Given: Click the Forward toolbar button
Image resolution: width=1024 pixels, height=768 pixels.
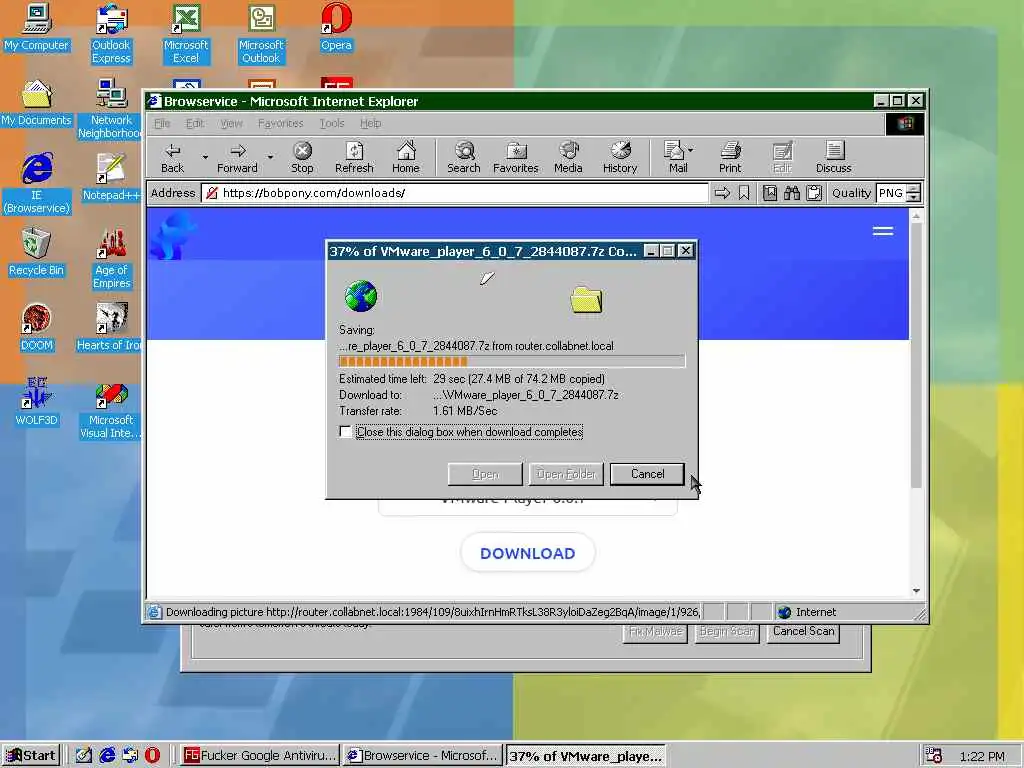Looking at the screenshot, I should (237, 157).
